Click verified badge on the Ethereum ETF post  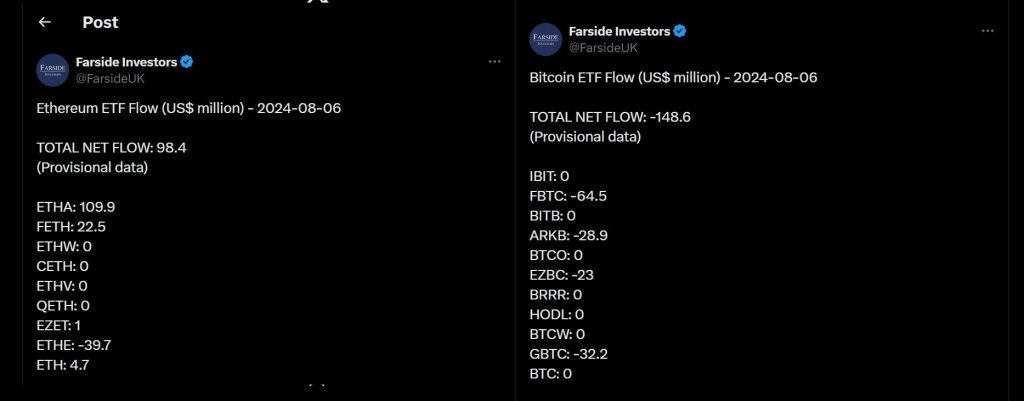pos(187,62)
